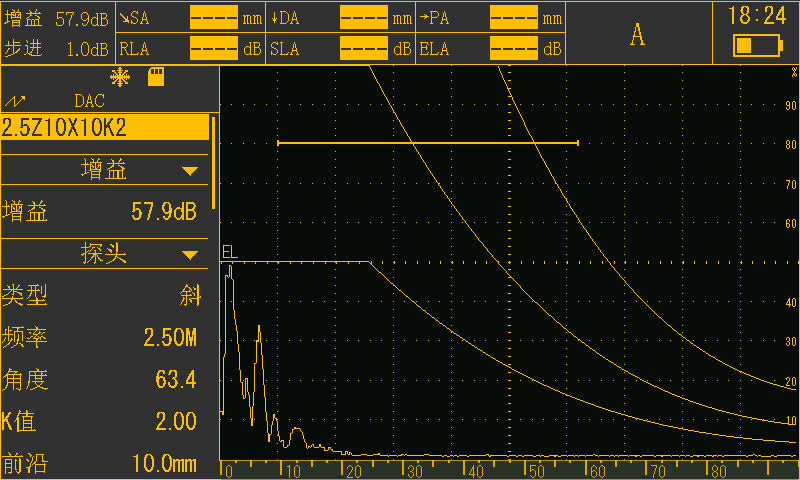Screen dimensions: 800x480
Task: Click the DA value field
Action: point(364,18)
